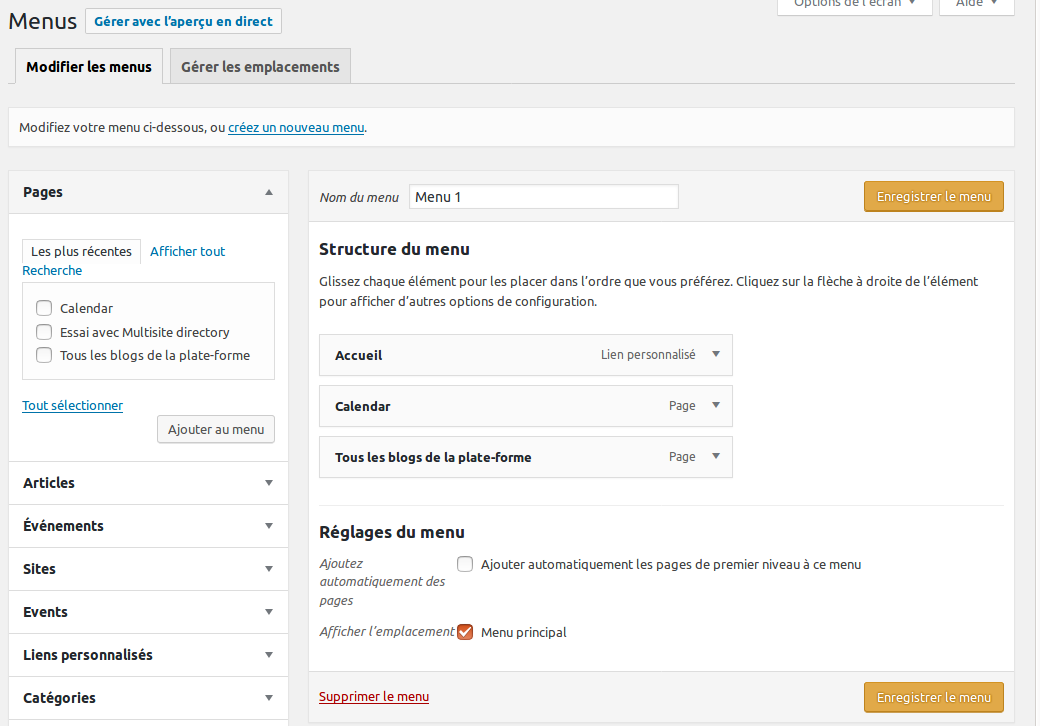Expand the Accueil menu item options

pyautogui.click(x=715, y=354)
